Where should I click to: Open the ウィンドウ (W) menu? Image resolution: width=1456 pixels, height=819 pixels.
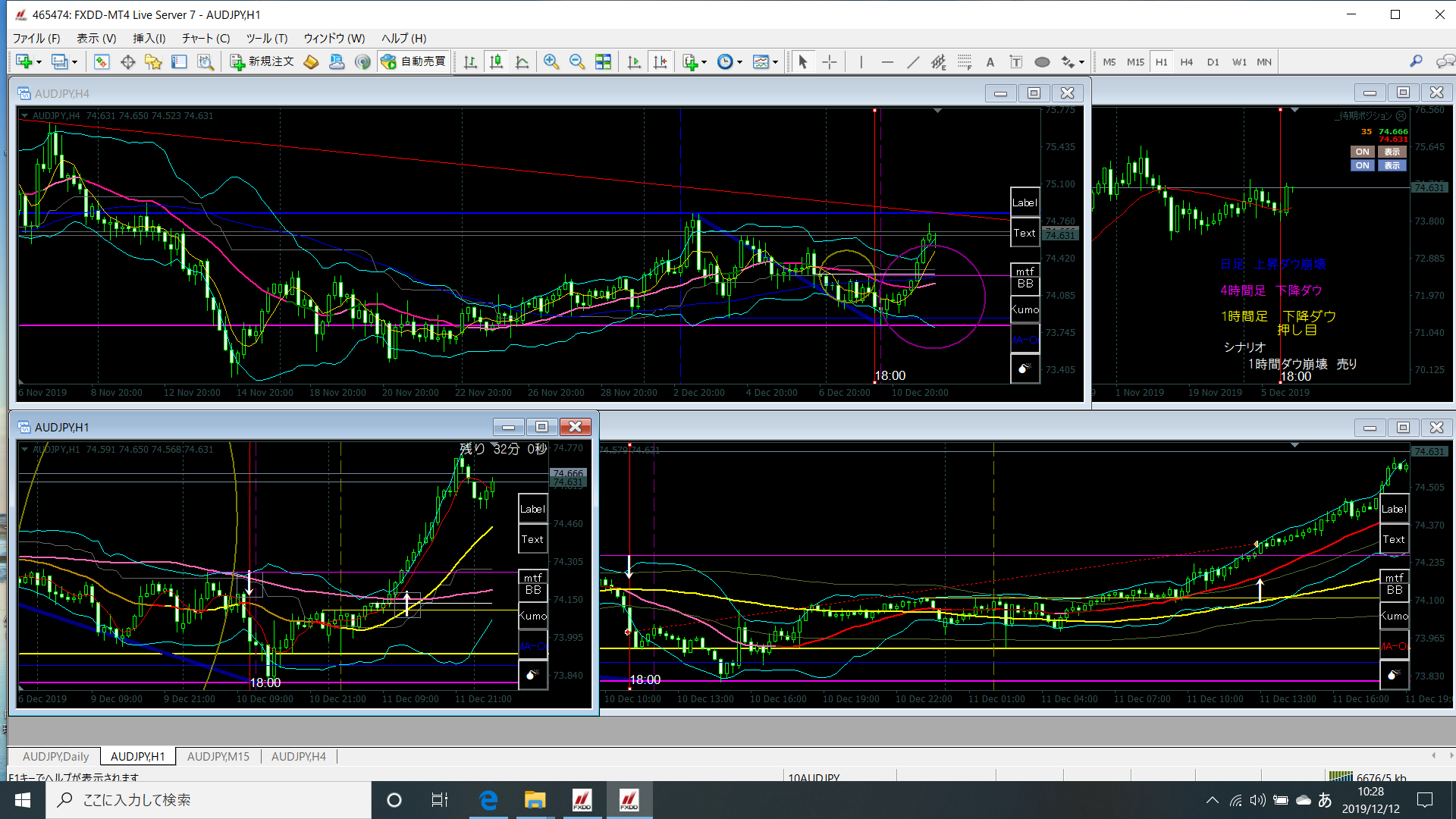tap(334, 38)
